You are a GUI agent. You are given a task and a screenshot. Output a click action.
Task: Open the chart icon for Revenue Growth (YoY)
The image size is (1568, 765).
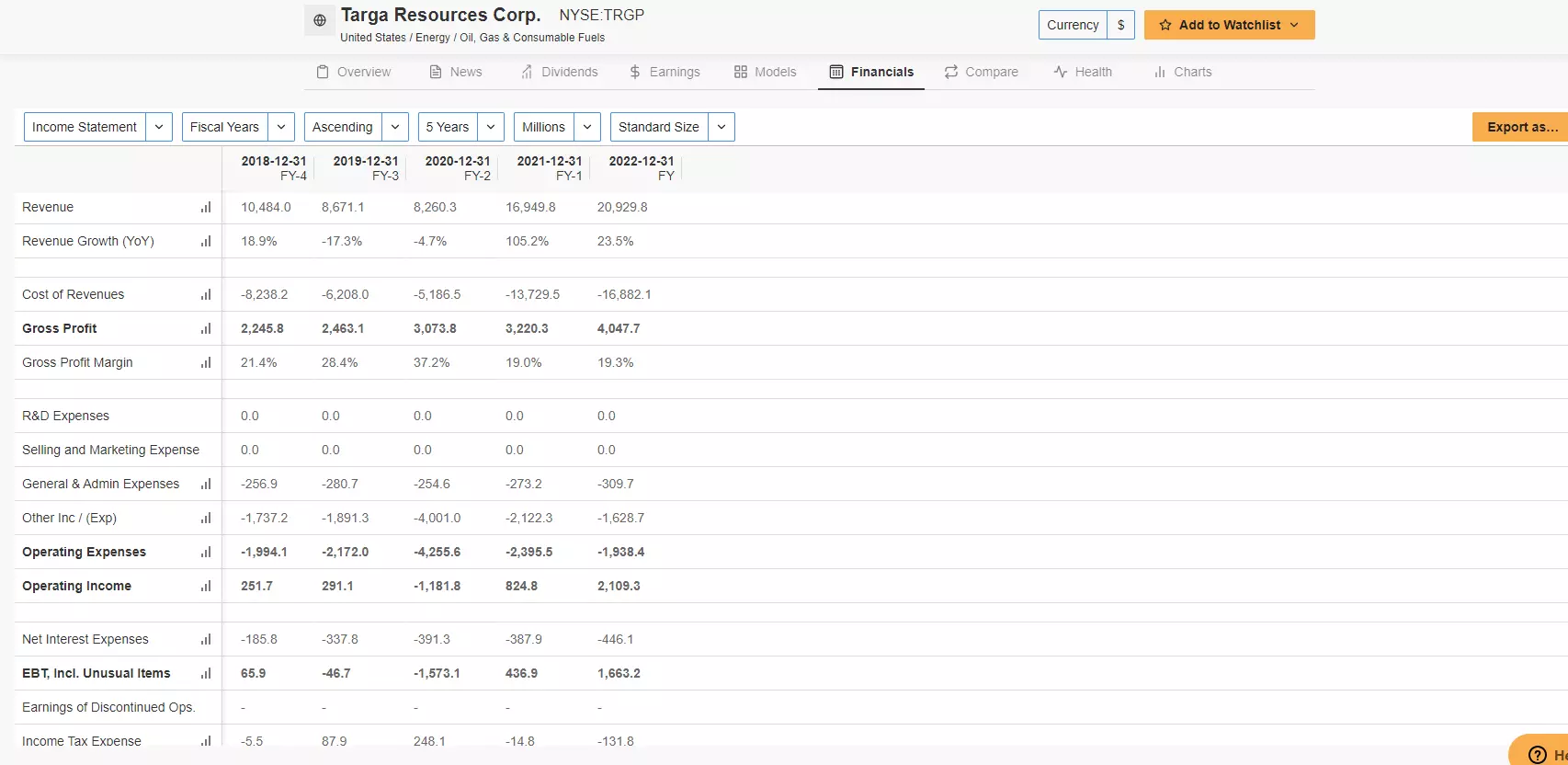coord(206,242)
